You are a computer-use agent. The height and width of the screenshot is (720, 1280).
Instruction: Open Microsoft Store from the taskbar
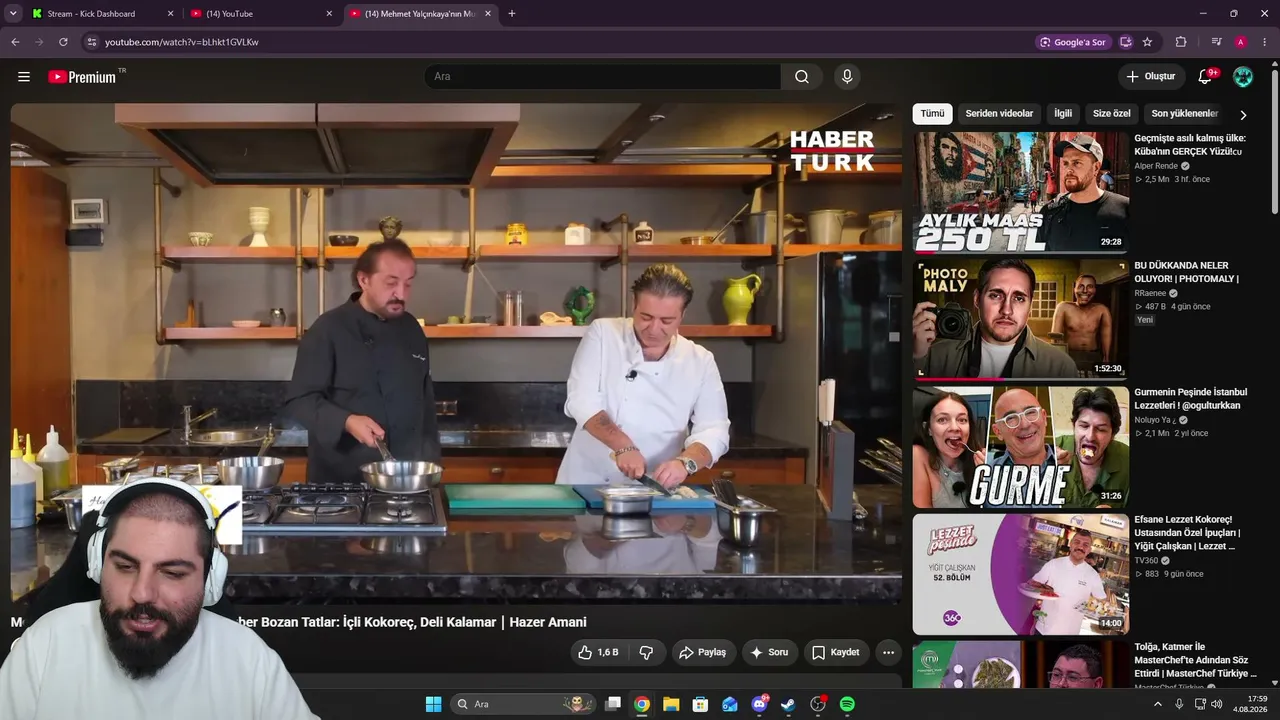(701, 704)
